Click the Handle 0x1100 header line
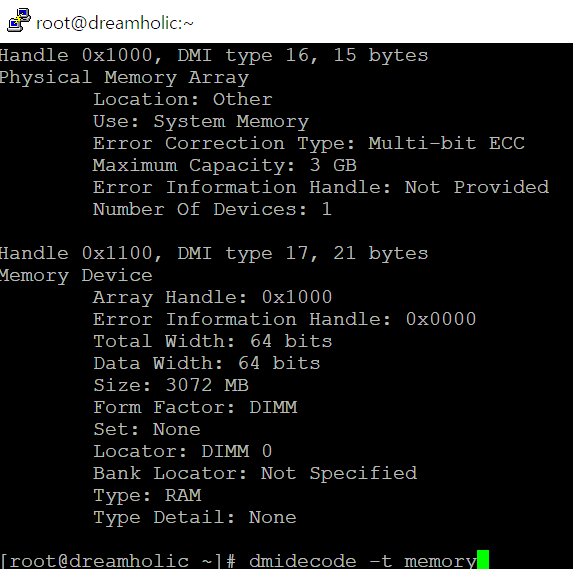 coord(214,254)
